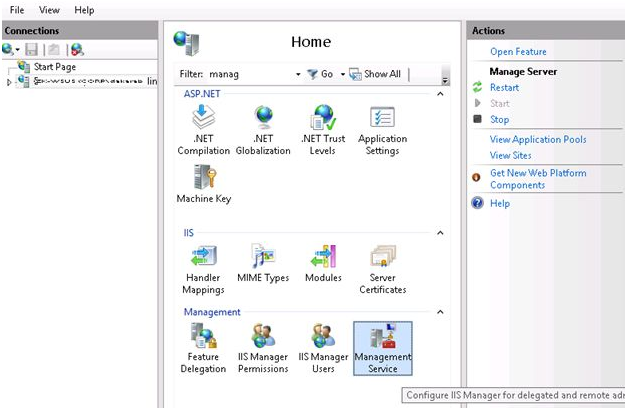This screenshot has width=629, height=412.
Task: Open the filter toolbar overflow arrow
Action: click(445, 79)
